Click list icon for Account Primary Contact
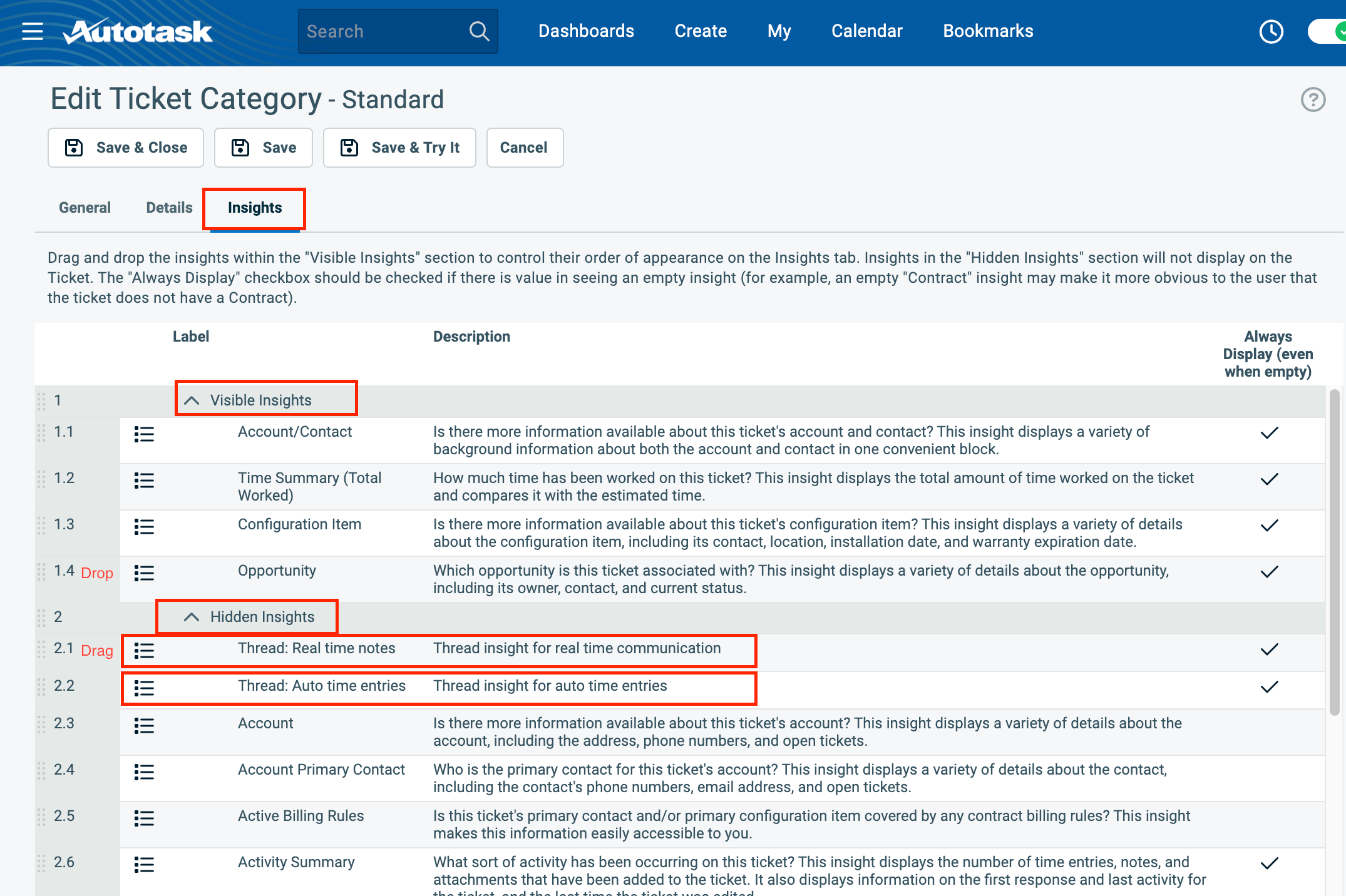 [x=144, y=772]
